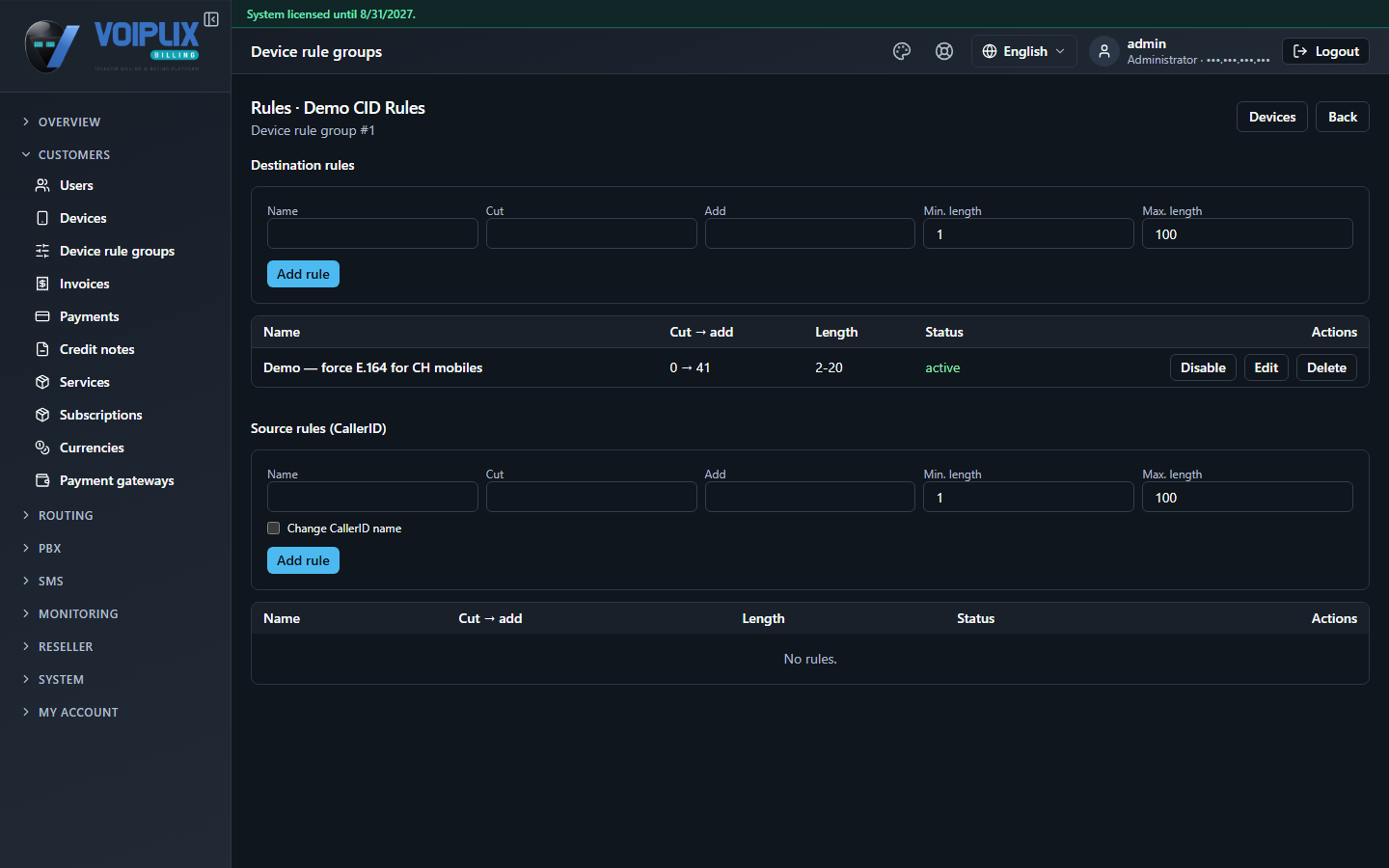Click Destination rules Min. length field
The width and height of the screenshot is (1389, 868).
click(1028, 233)
